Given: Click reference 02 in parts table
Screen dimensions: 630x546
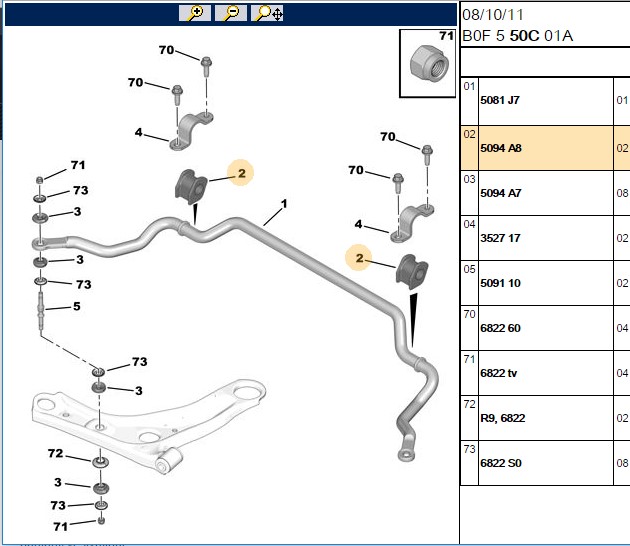Looking at the screenshot, I should coord(469,134).
